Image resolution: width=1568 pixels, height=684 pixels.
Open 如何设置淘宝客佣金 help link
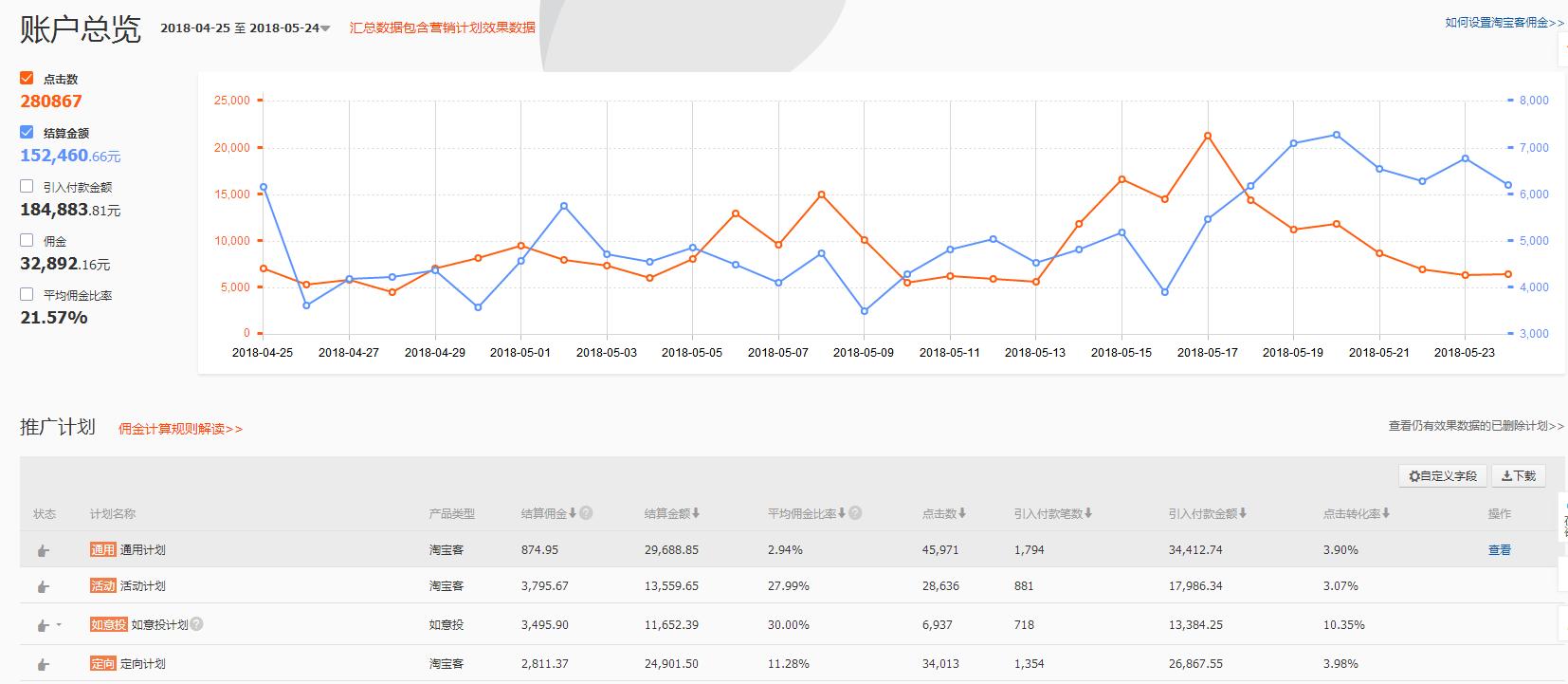(1504, 23)
